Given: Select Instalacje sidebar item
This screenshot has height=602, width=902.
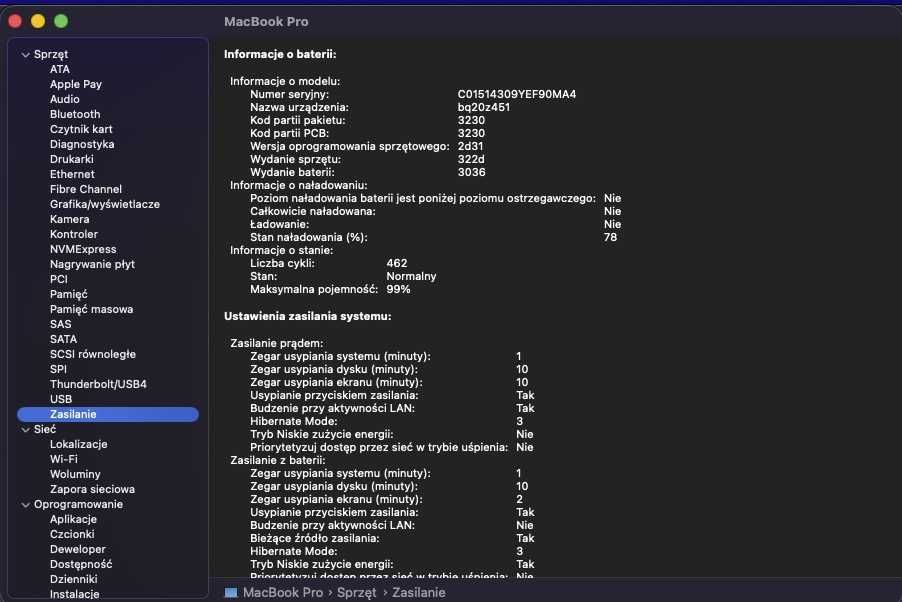Looking at the screenshot, I should point(74,594).
